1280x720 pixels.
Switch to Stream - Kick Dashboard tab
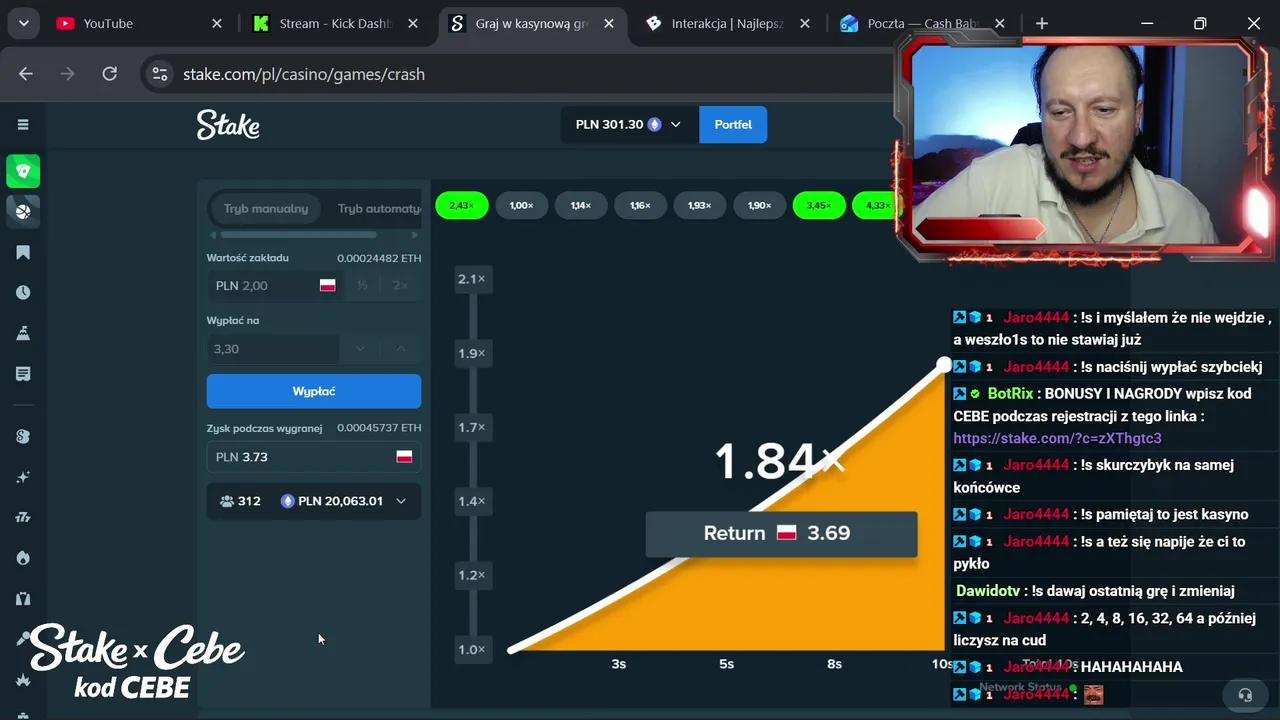coord(335,23)
